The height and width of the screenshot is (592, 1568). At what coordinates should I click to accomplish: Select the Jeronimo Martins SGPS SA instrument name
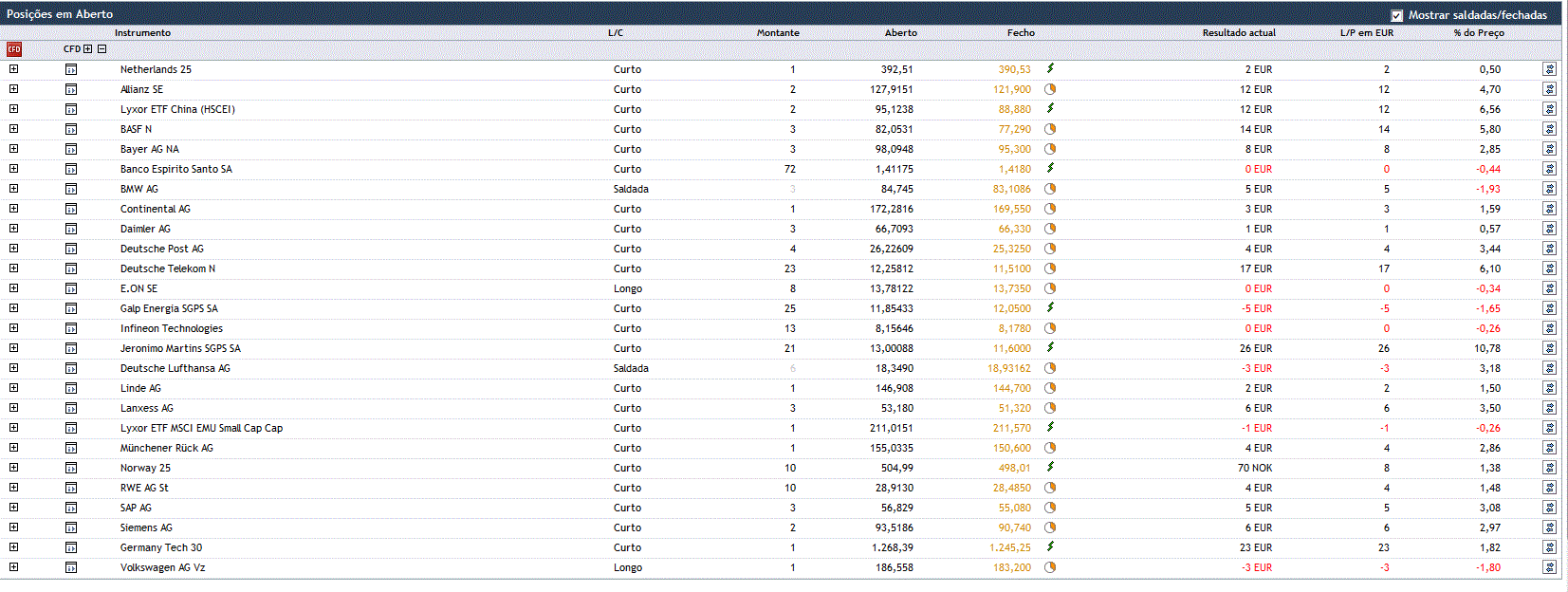click(x=180, y=348)
